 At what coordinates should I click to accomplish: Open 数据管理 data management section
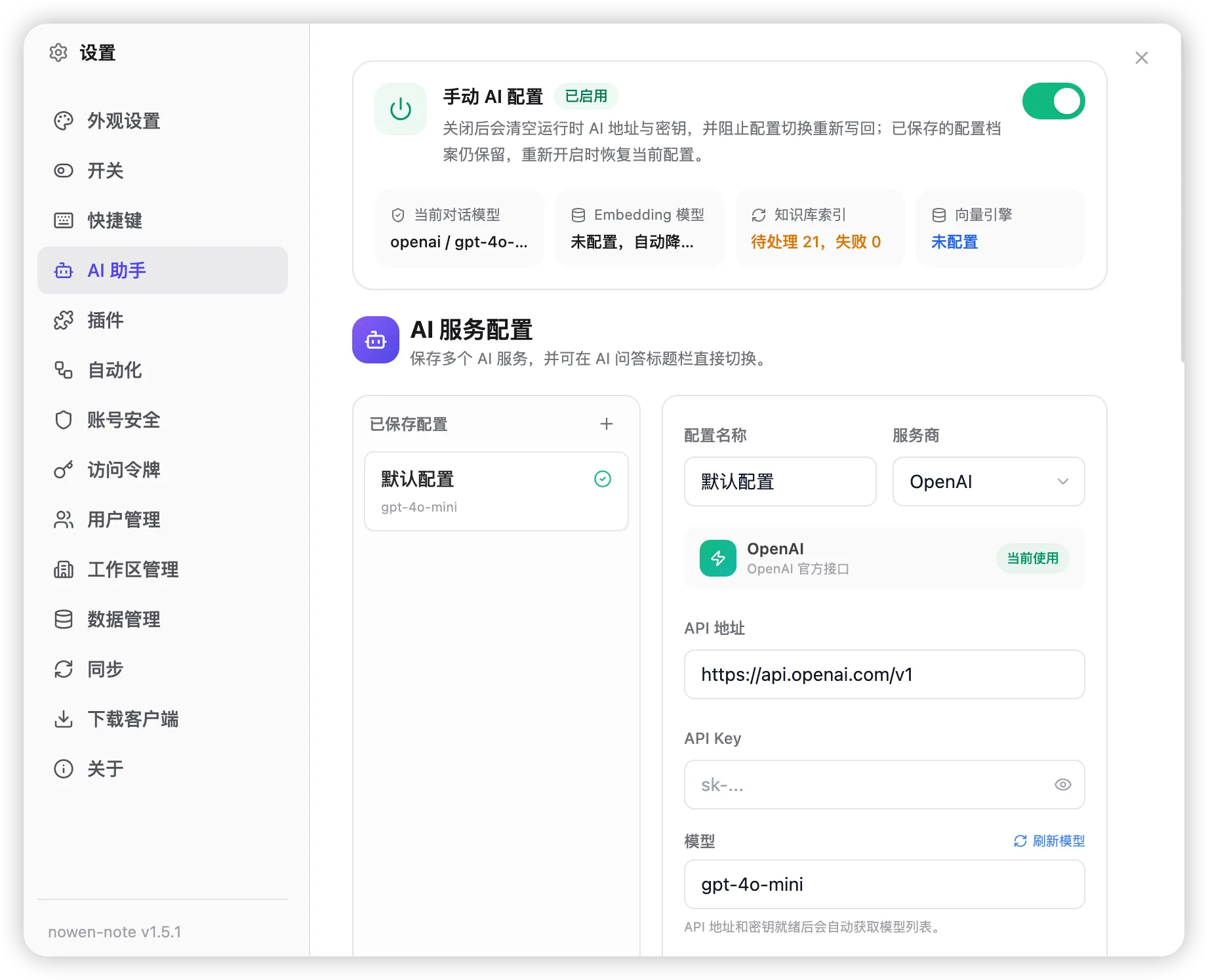tap(162, 619)
